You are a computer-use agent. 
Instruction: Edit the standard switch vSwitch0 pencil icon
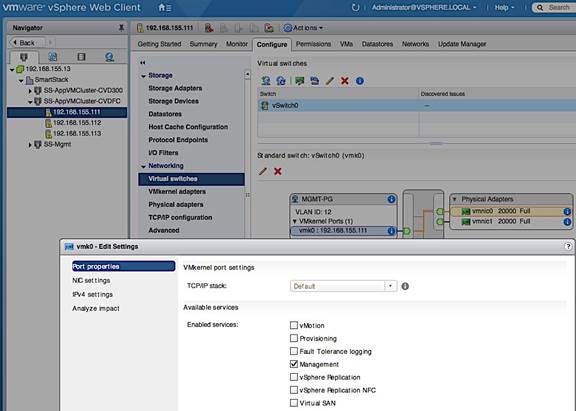coord(263,171)
